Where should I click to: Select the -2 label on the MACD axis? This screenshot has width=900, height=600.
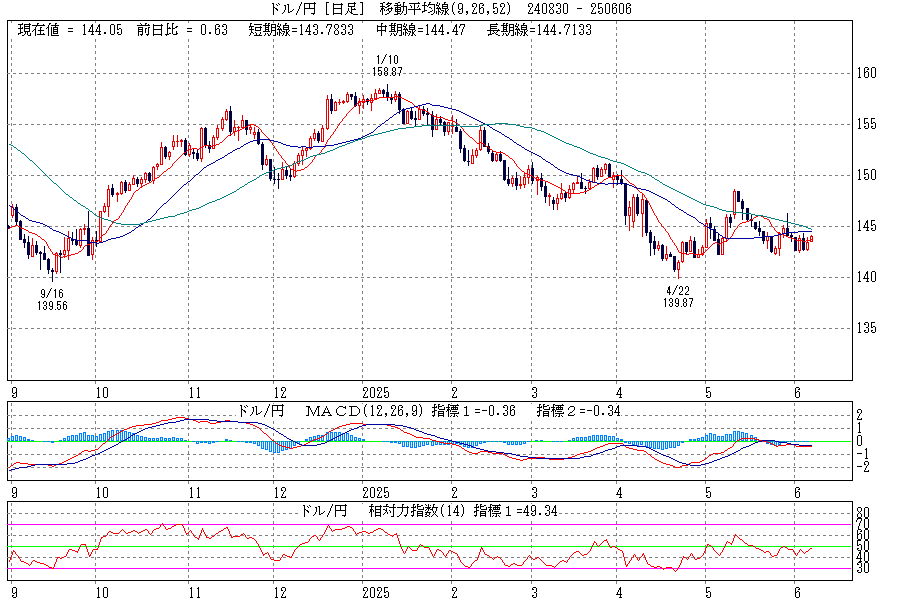click(x=862, y=467)
